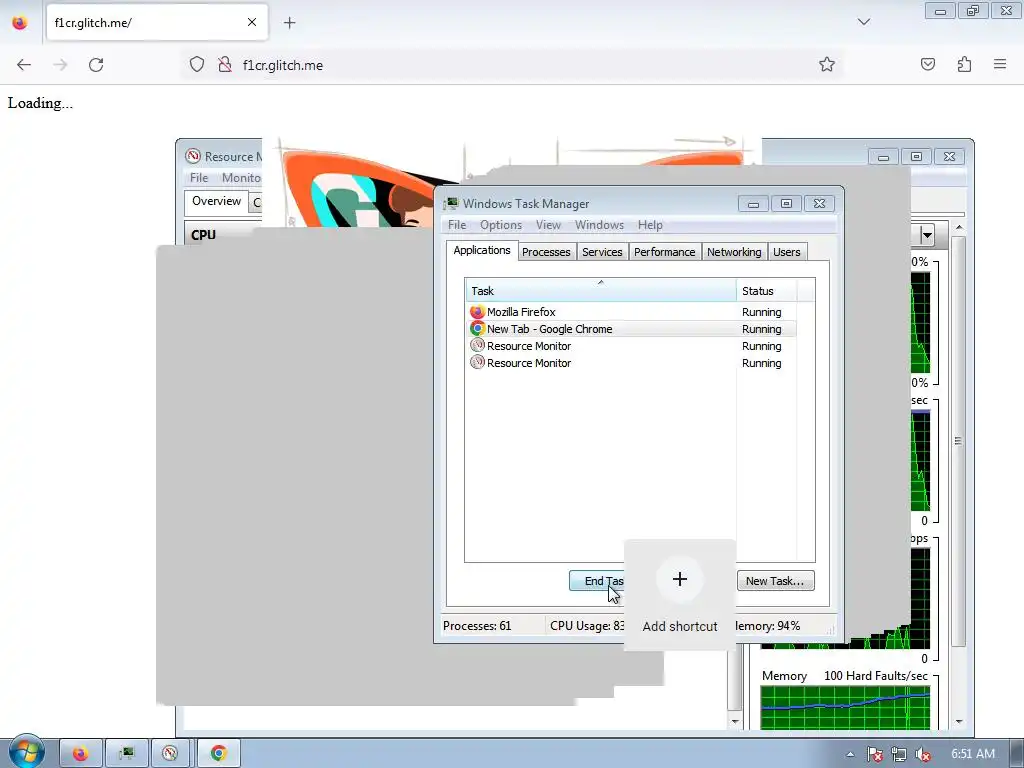Switch to the Users tab
The width and height of the screenshot is (1024, 768).
click(786, 252)
